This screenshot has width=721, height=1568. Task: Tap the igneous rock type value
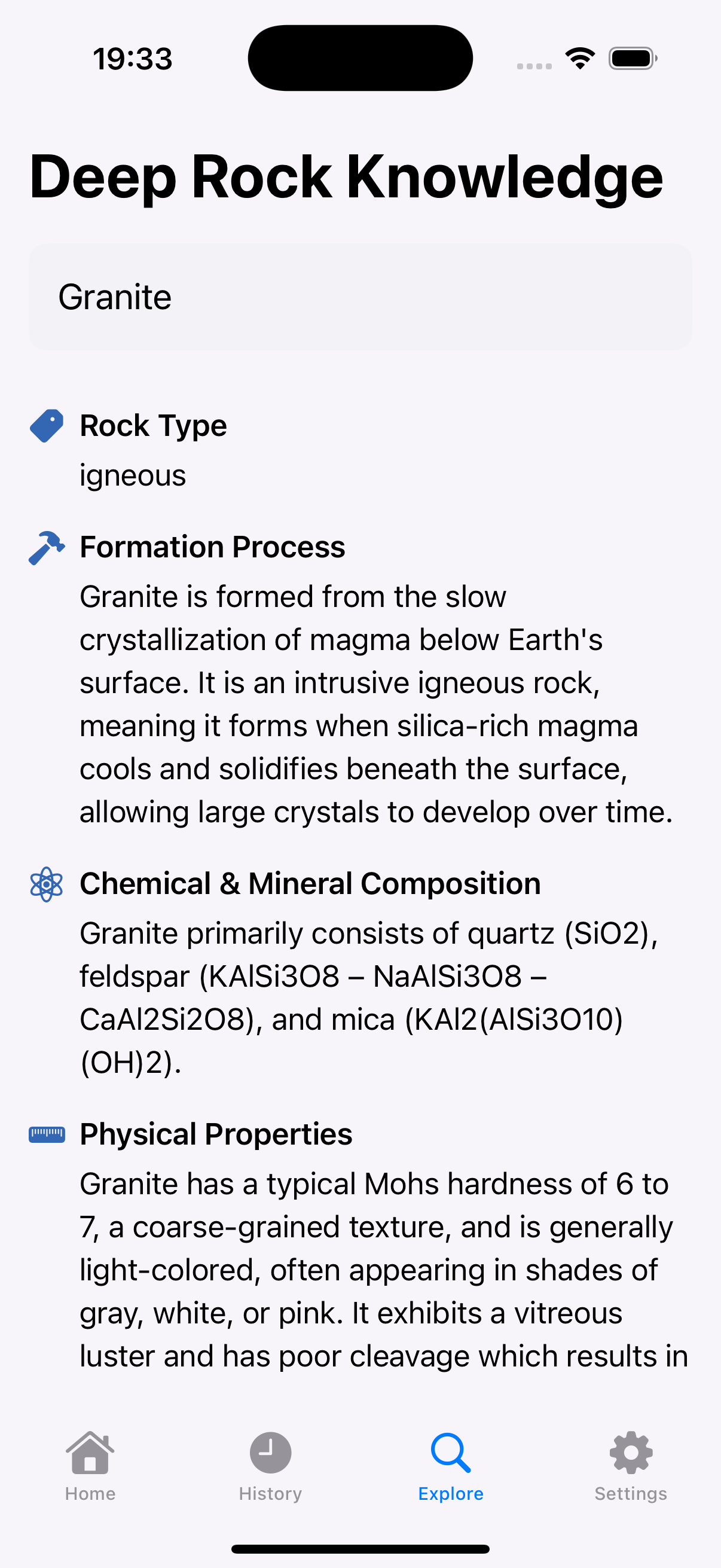(x=133, y=475)
